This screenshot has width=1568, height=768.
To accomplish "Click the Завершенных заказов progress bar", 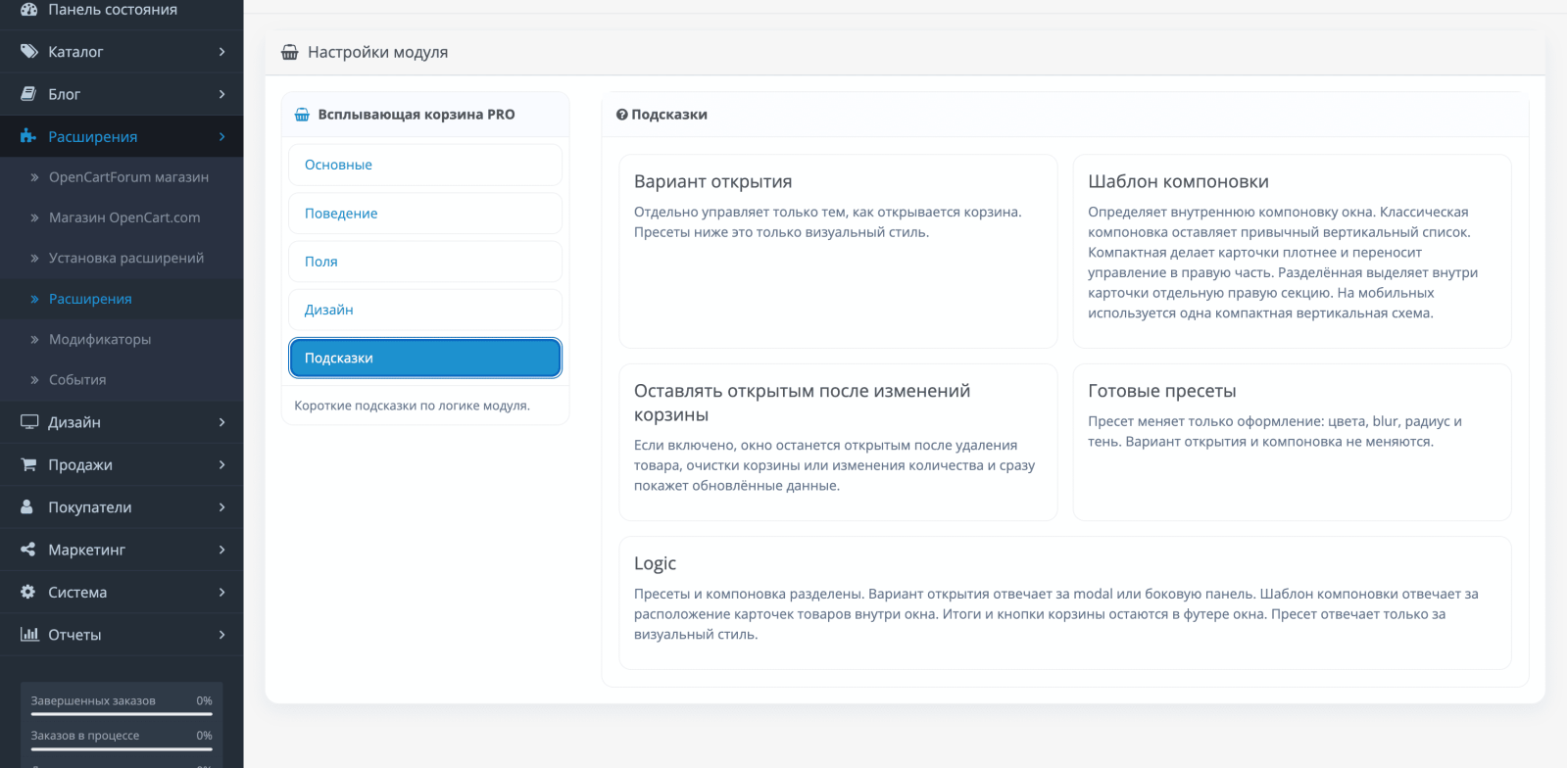I will (x=122, y=714).
